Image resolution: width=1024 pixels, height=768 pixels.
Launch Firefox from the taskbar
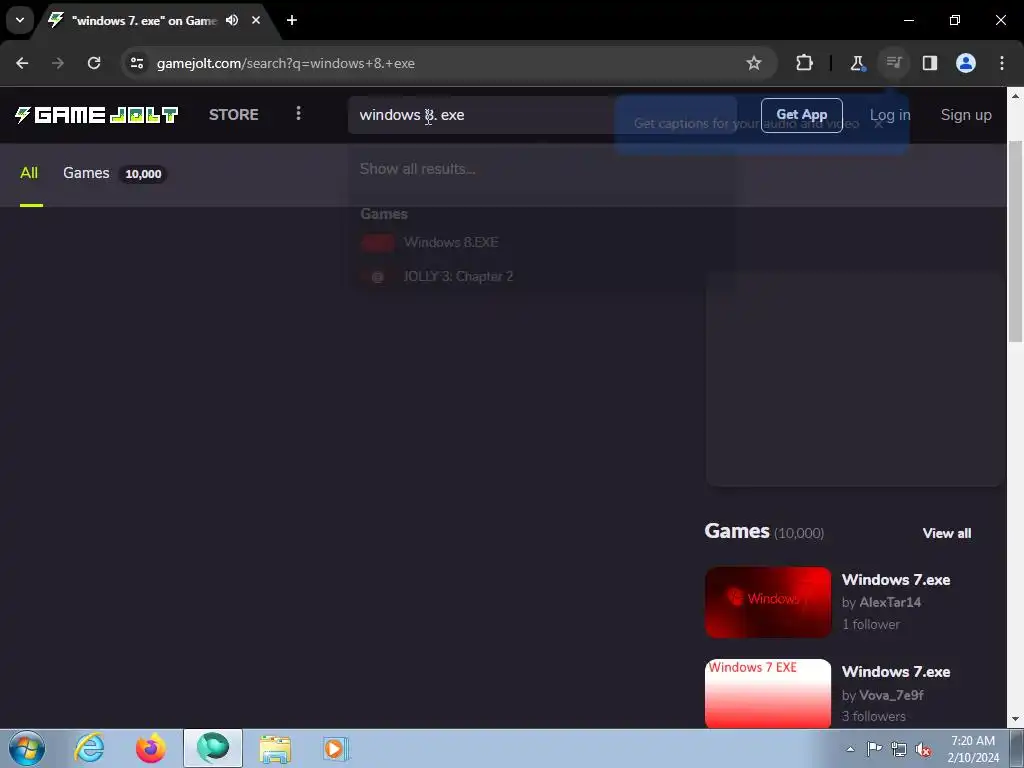pos(150,748)
